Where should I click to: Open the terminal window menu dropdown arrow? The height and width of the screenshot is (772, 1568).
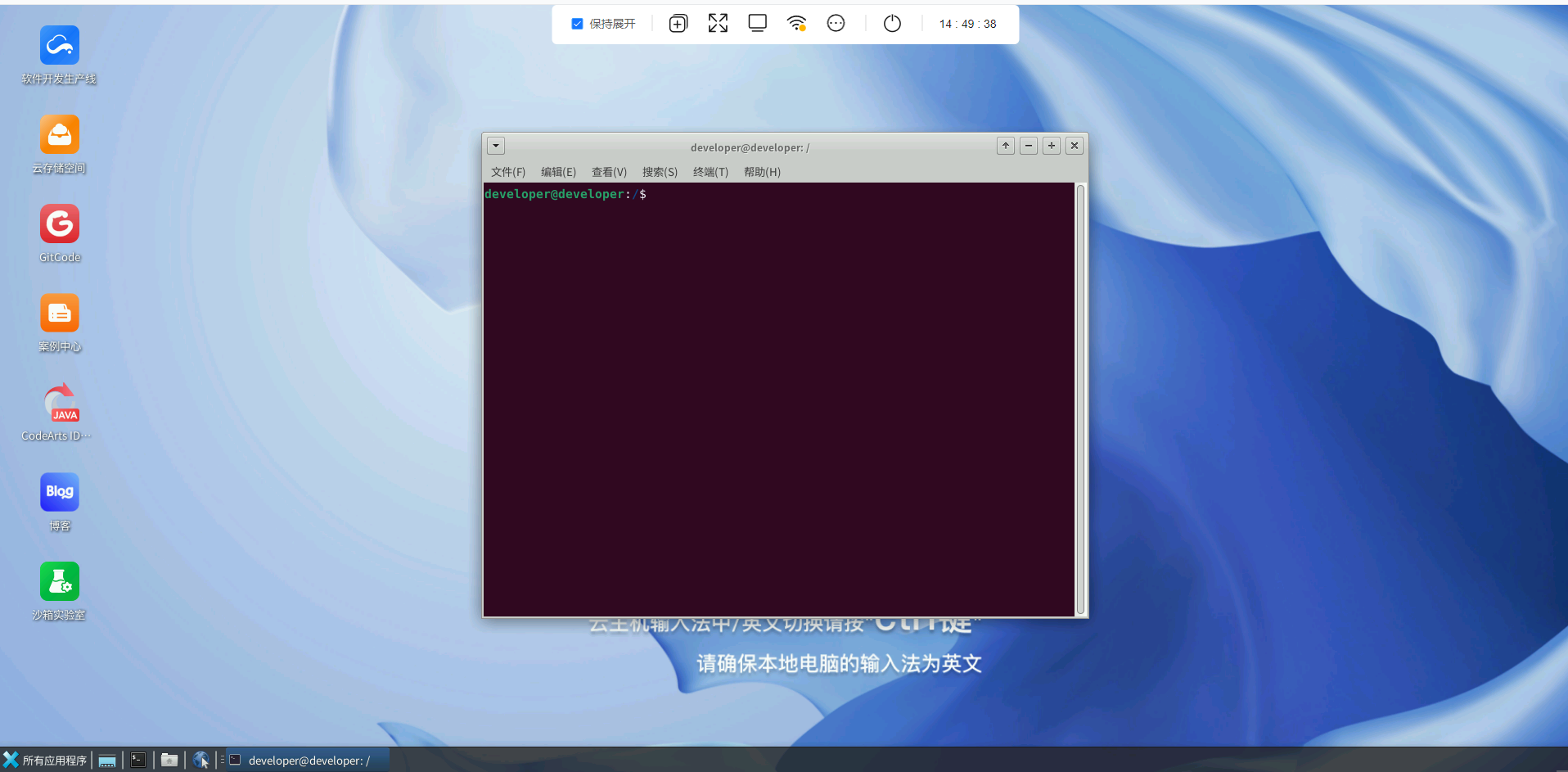(496, 146)
